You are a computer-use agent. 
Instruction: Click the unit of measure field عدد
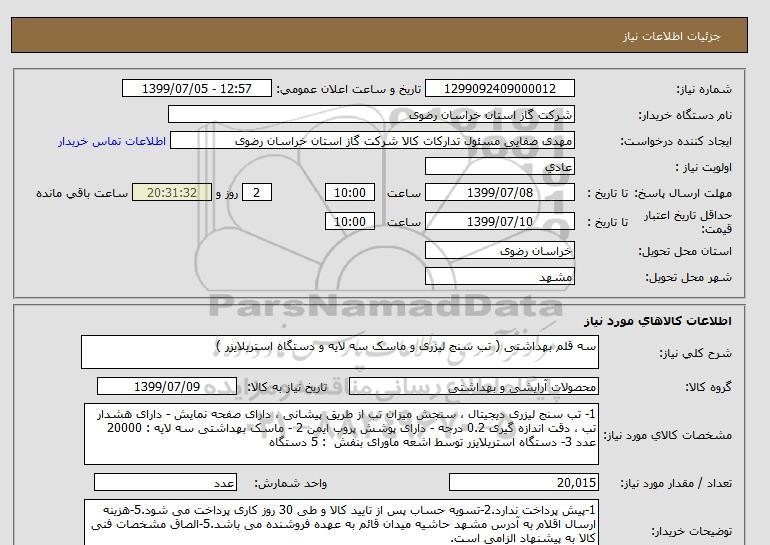click(x=165, y=482)
